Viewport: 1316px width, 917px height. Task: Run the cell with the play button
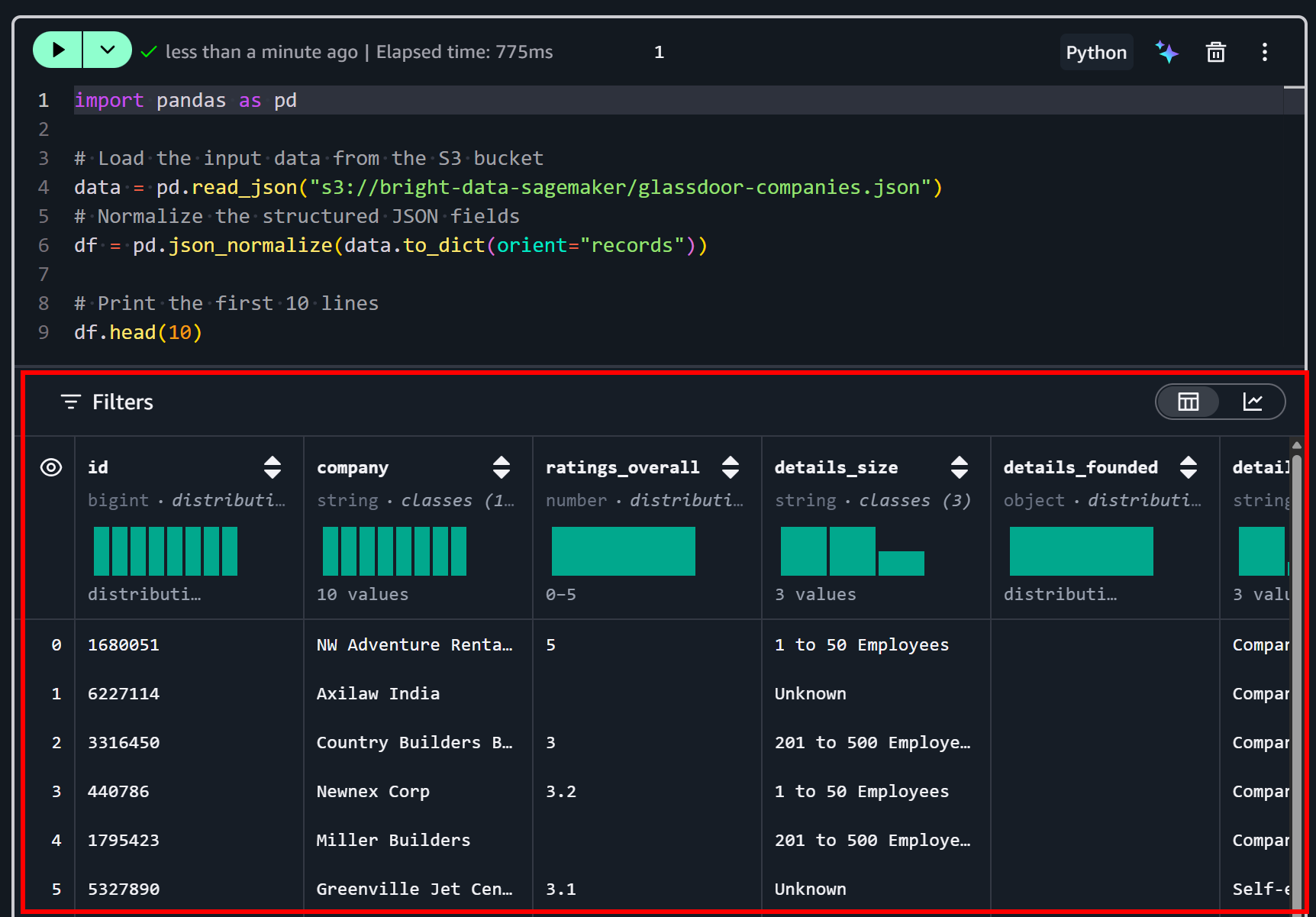58,50
